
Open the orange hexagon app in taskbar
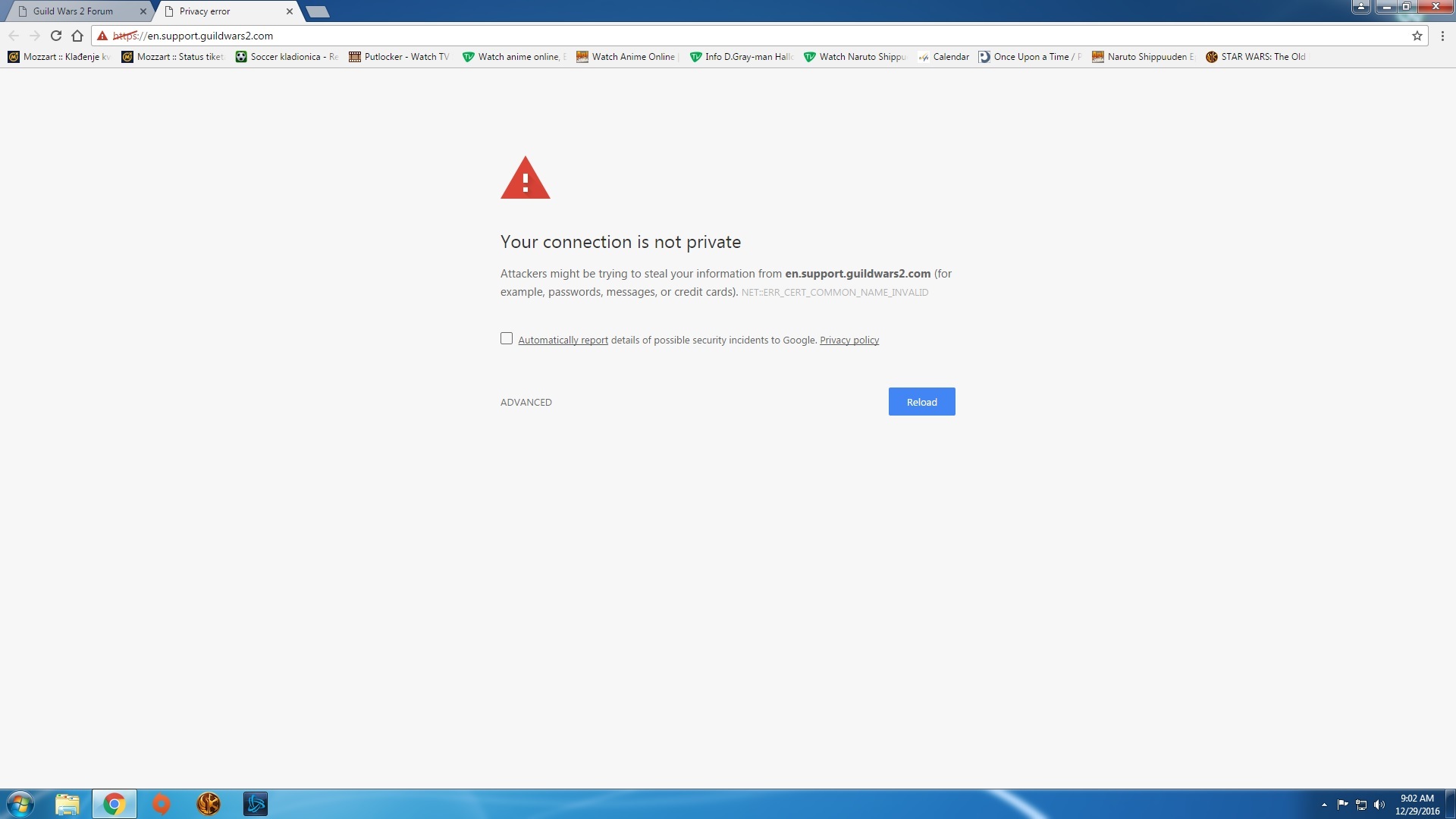(x=162, y=804)
